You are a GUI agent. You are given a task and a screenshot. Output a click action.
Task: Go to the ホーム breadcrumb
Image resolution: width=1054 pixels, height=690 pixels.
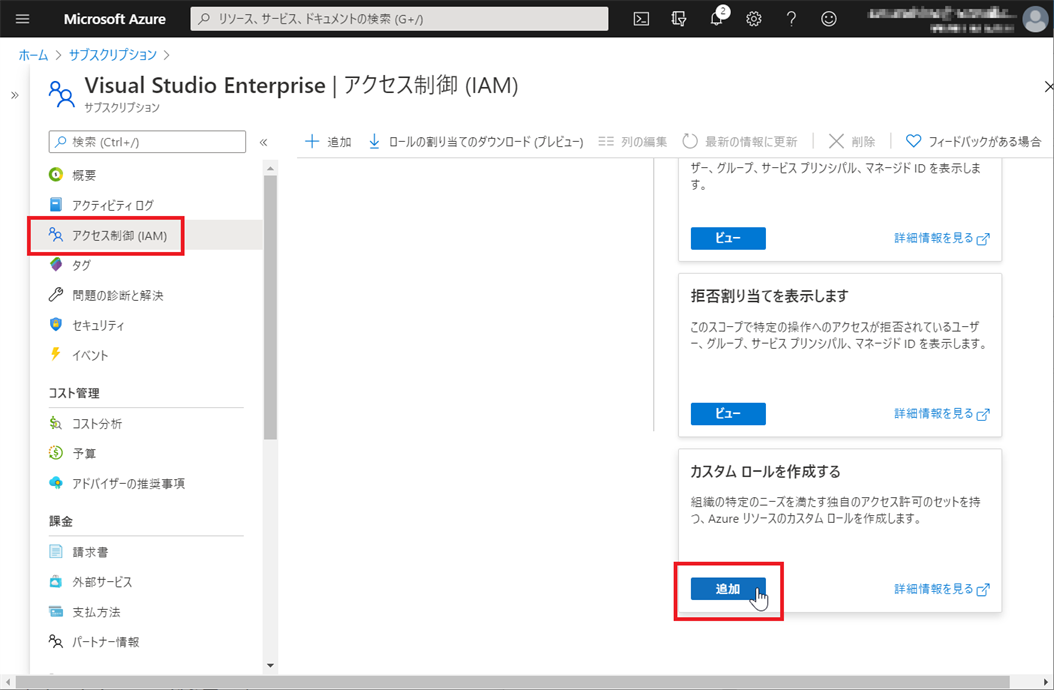(33, 55)
